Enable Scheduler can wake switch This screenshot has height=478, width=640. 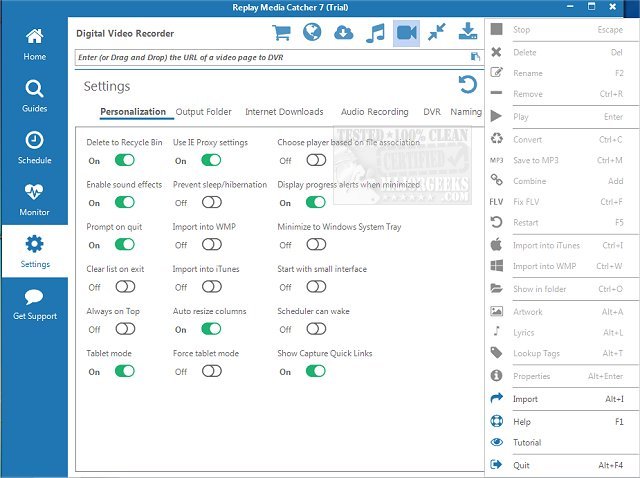click(316, 329)
